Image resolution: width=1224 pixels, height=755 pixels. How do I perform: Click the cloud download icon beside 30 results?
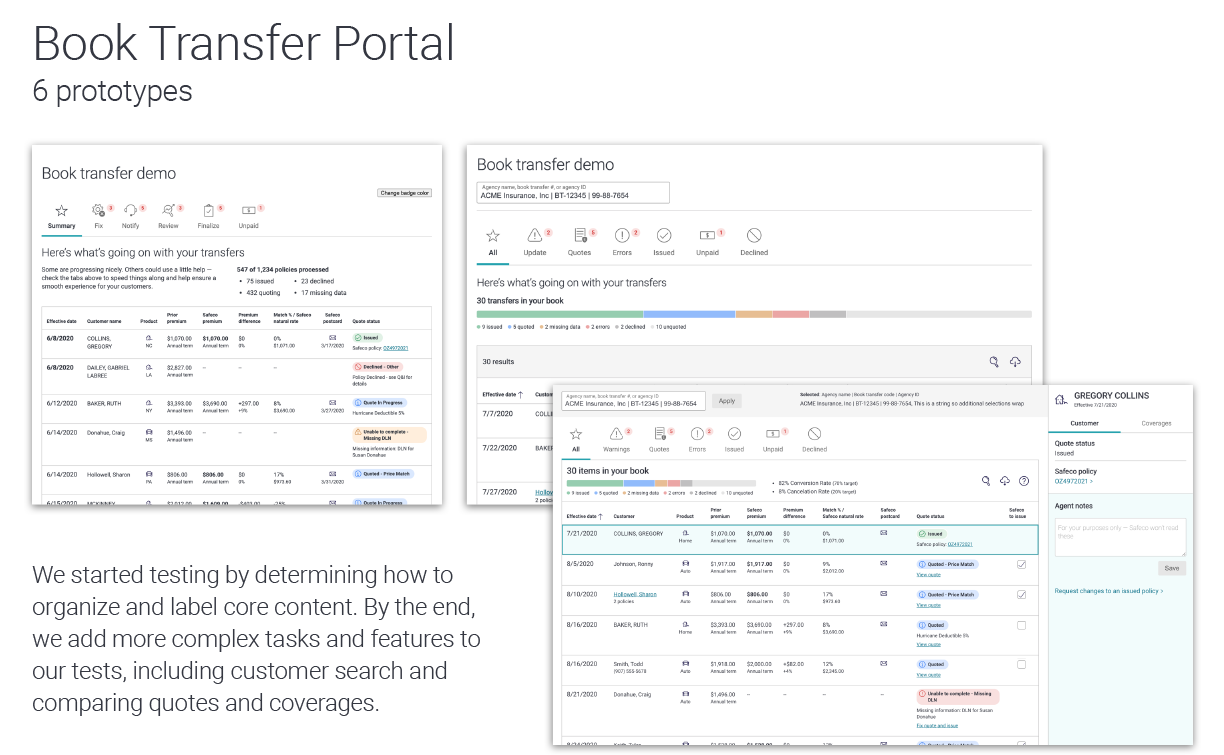click(1016, 362)
